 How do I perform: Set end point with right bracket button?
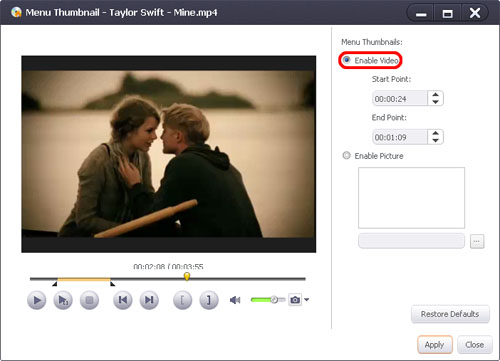209,300
